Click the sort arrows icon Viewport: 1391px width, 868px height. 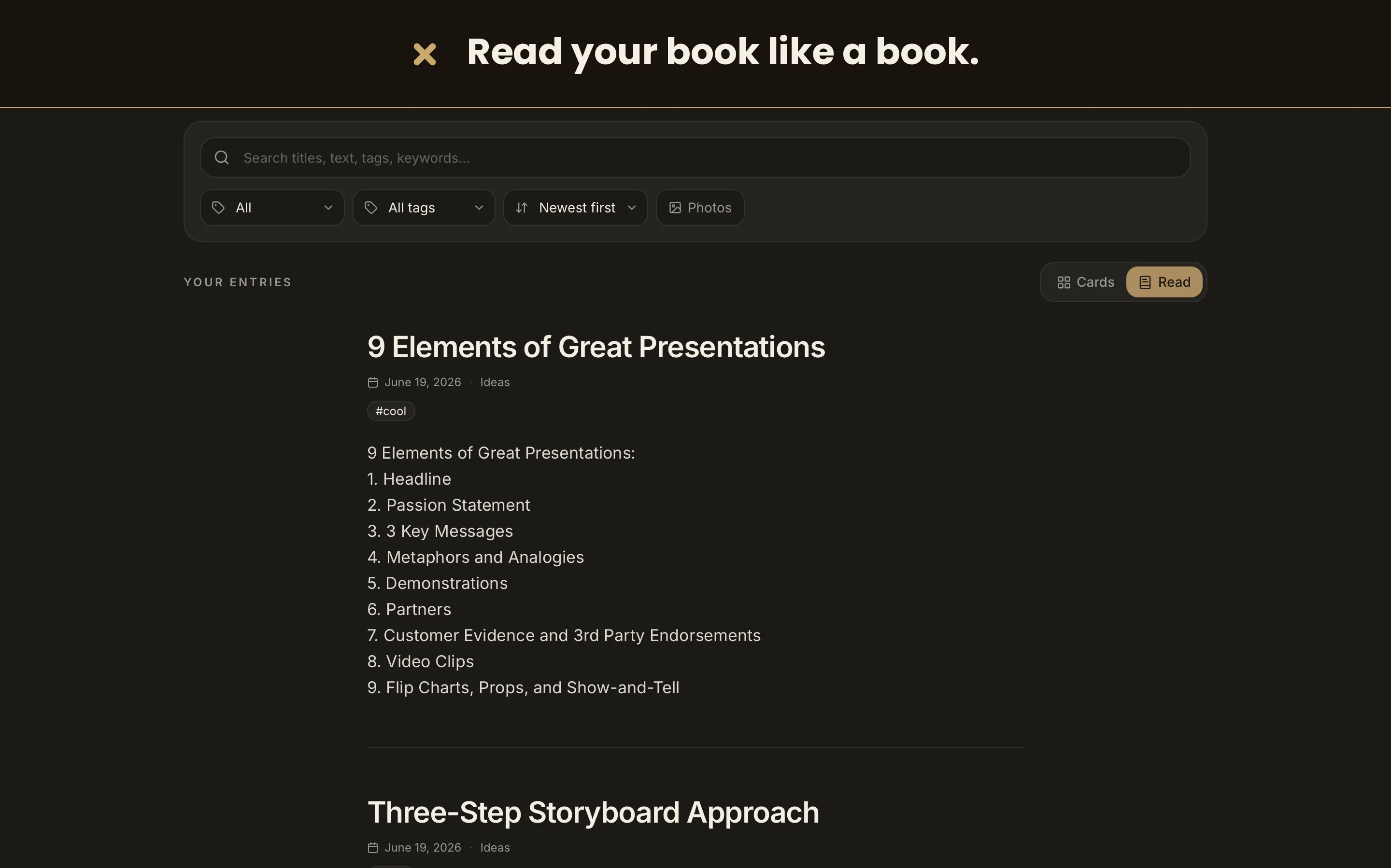522,208
